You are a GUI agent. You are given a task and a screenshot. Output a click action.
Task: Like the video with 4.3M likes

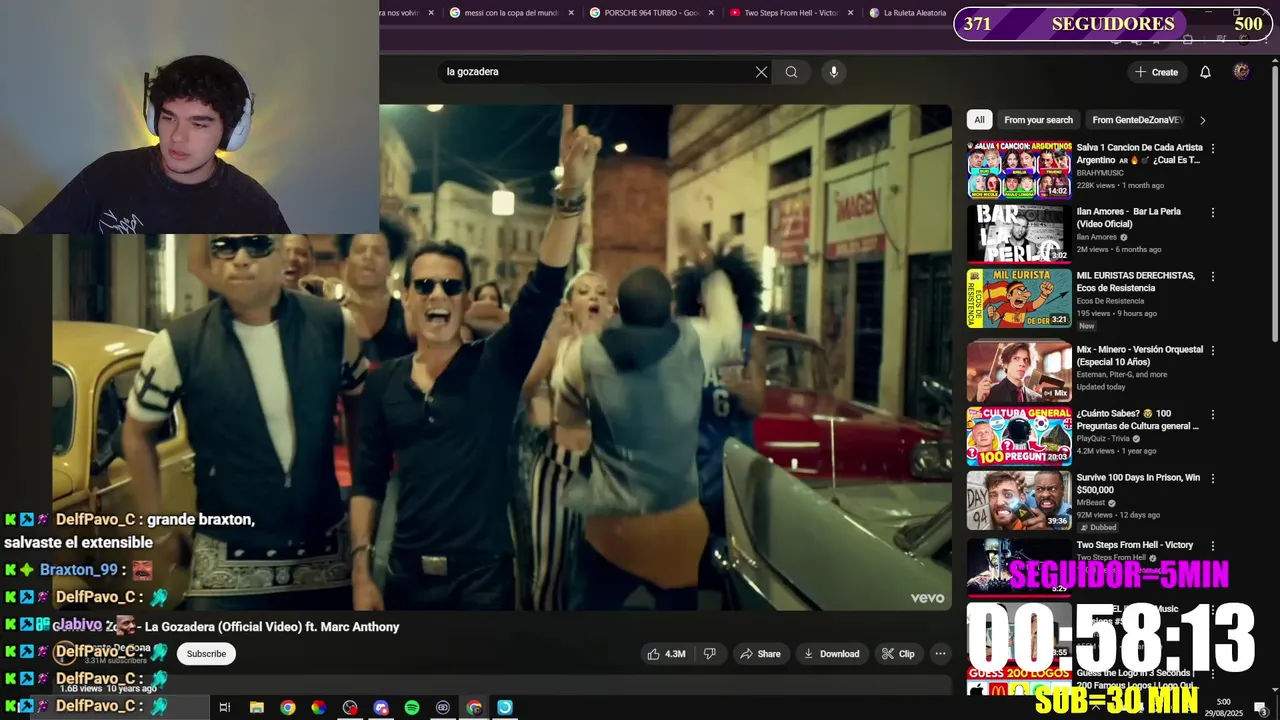(x=666, y=654)
